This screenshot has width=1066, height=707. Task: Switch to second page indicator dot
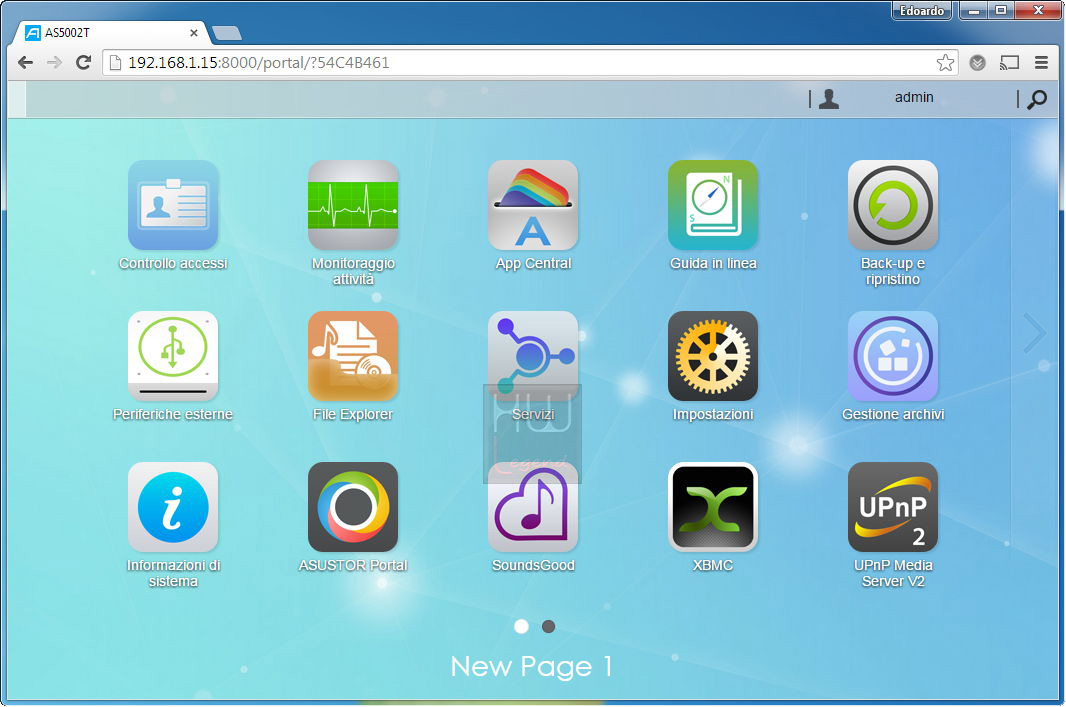[x=549, y=626]
